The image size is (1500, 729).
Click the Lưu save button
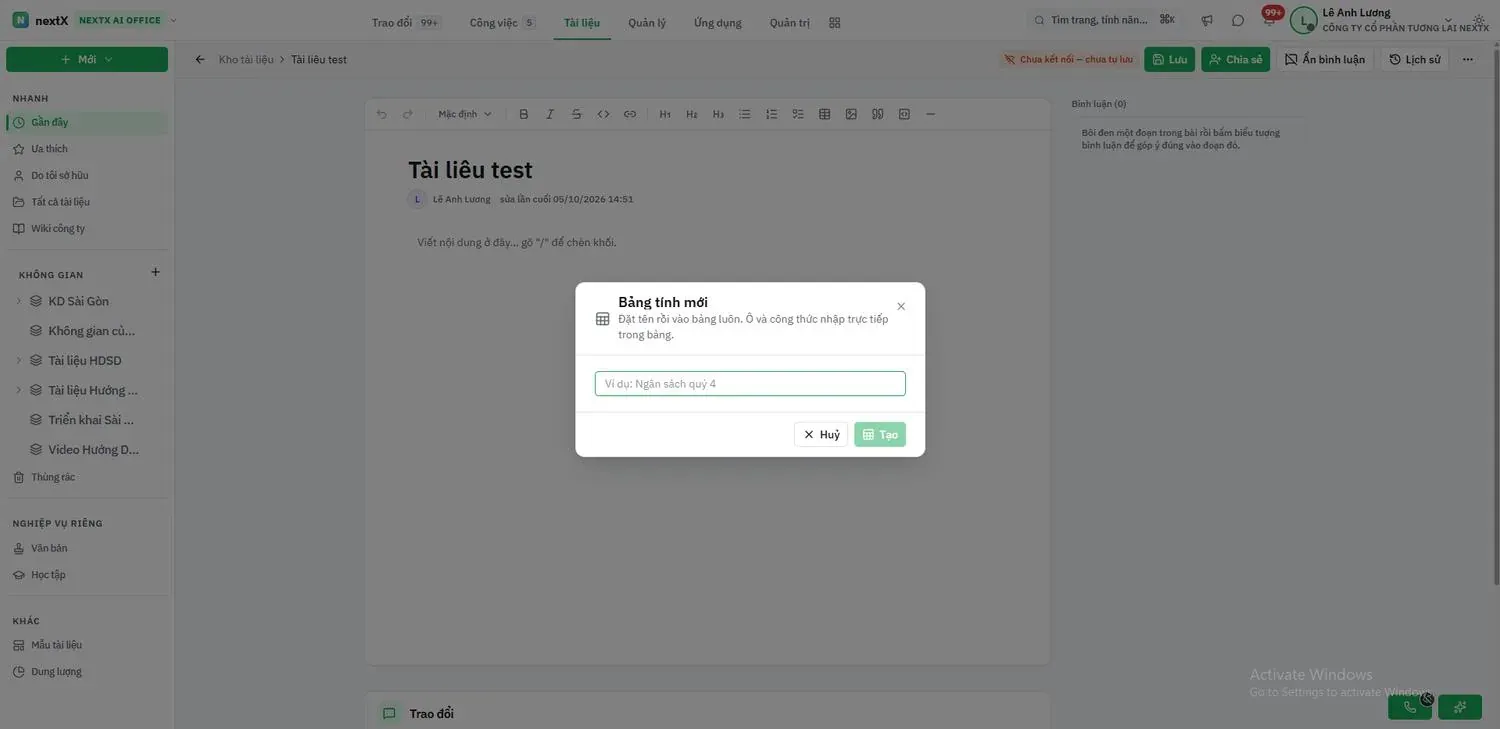(x=1169, y=59)
